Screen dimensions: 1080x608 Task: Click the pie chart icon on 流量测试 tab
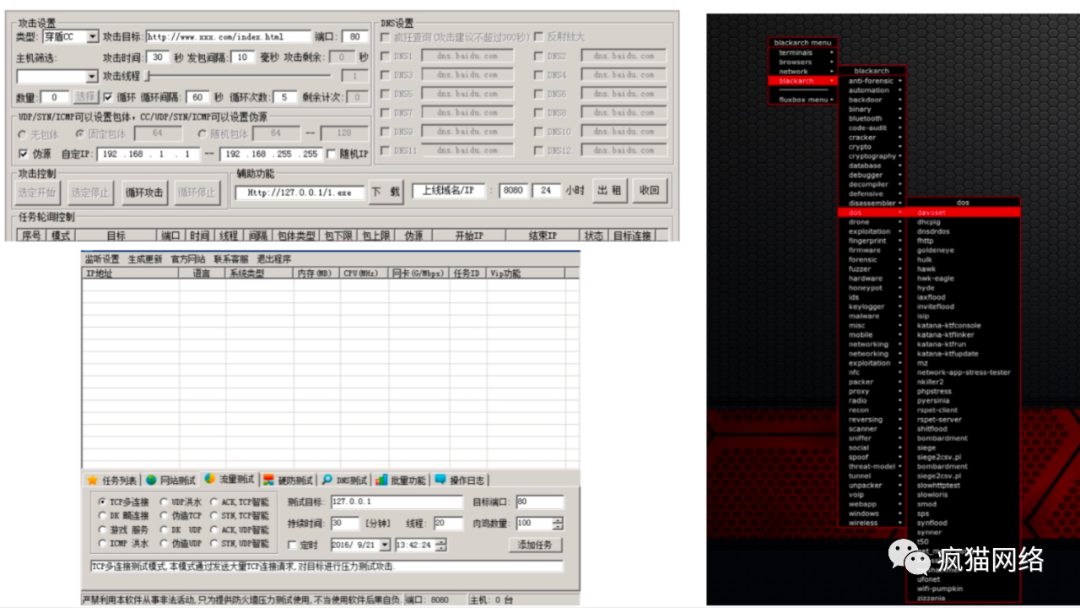tap(209, 479)
